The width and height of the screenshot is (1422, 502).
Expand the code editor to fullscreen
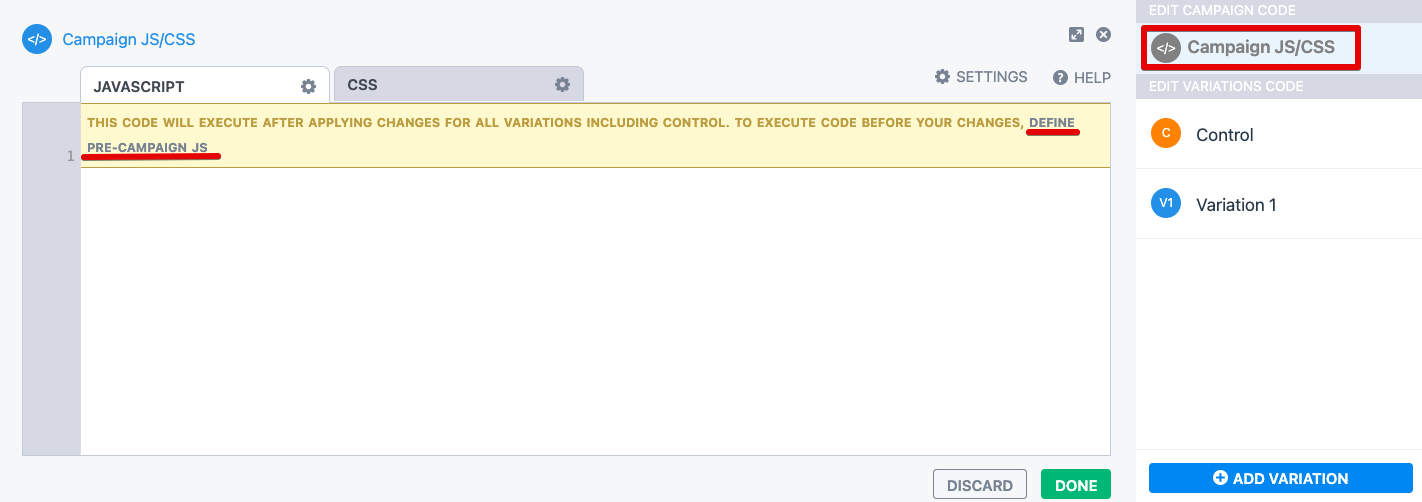1076,35
